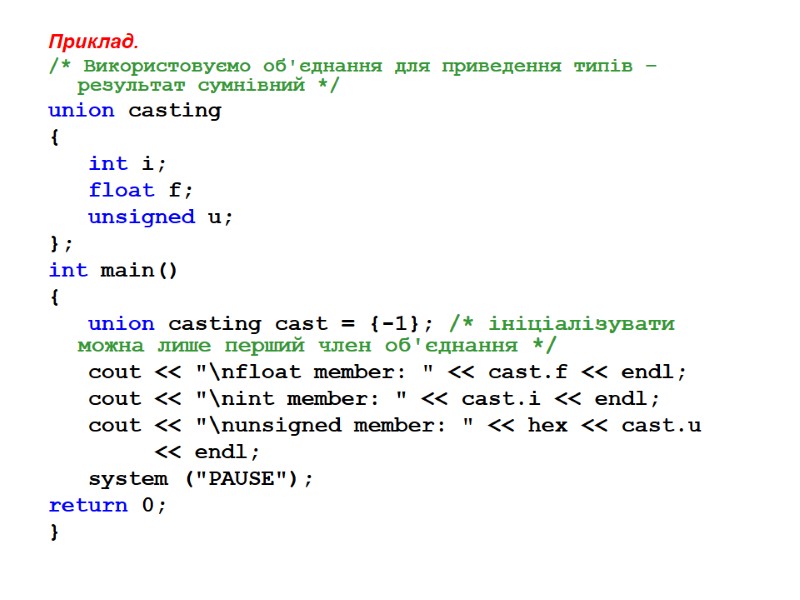Click the cout line with "\nfloat member:"
This screenshot has width=800, height=600.
coord(387,372)
